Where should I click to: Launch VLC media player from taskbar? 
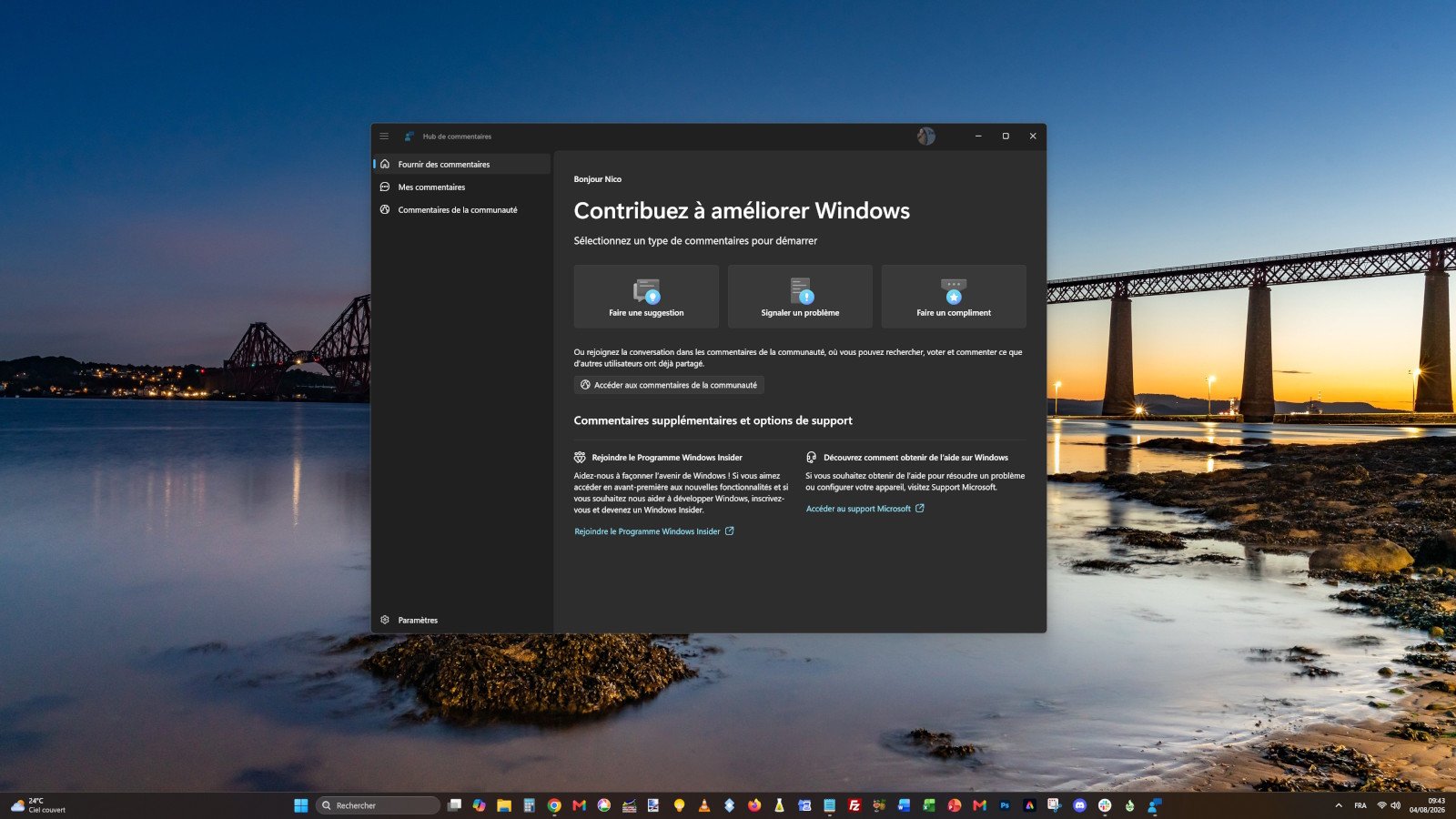(x=703, y=805)
